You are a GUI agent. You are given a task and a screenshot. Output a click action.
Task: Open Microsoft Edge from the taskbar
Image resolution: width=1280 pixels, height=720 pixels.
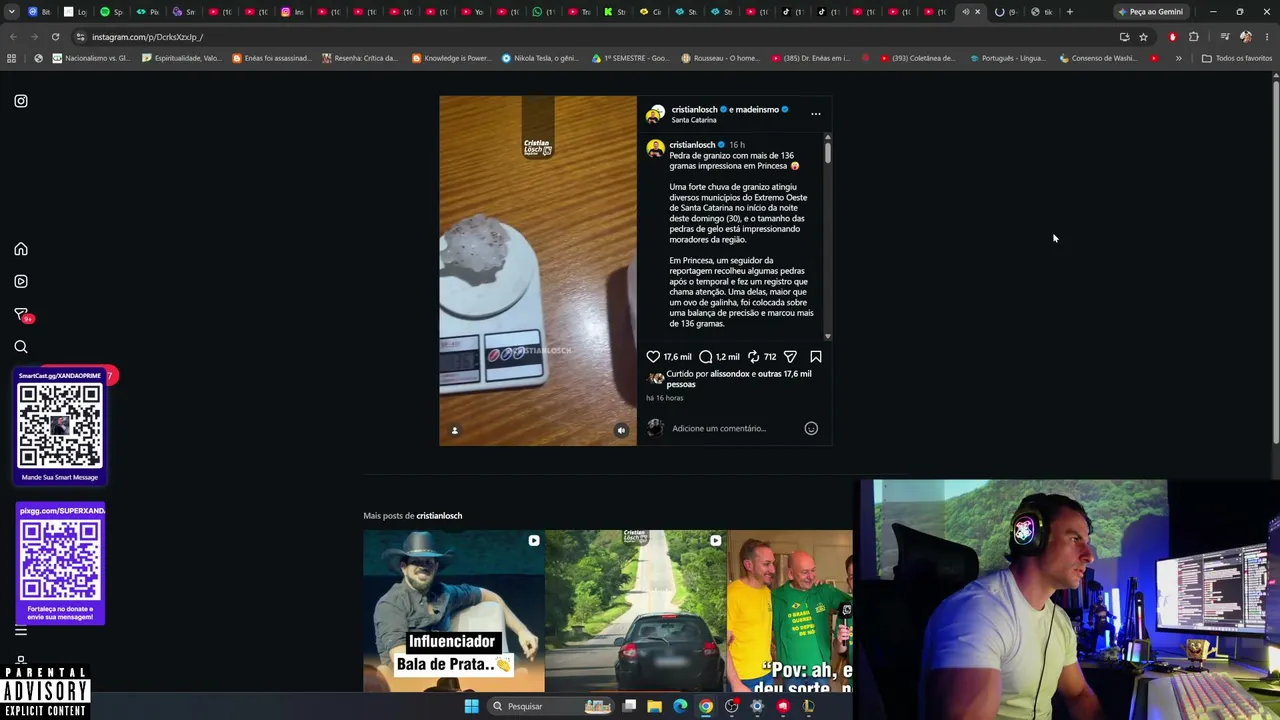(x=680, y=706)
